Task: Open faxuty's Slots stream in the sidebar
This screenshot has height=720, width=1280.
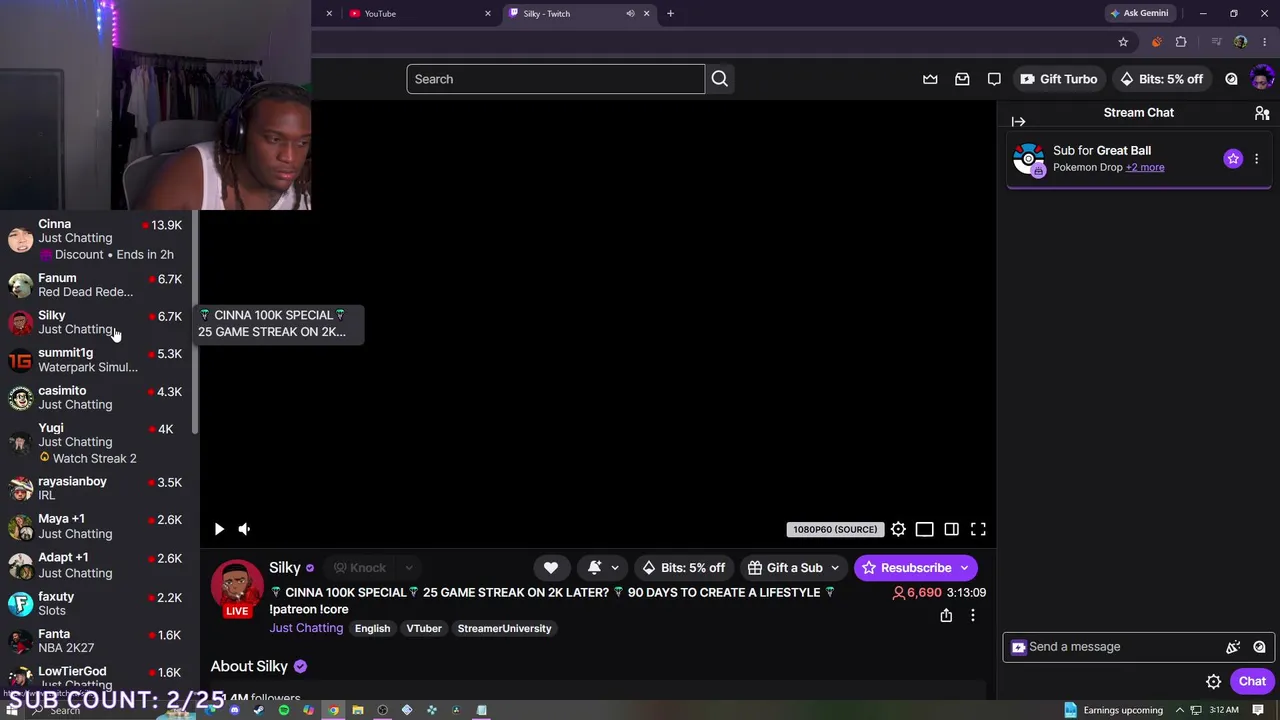Action: [x=97, y=603]
